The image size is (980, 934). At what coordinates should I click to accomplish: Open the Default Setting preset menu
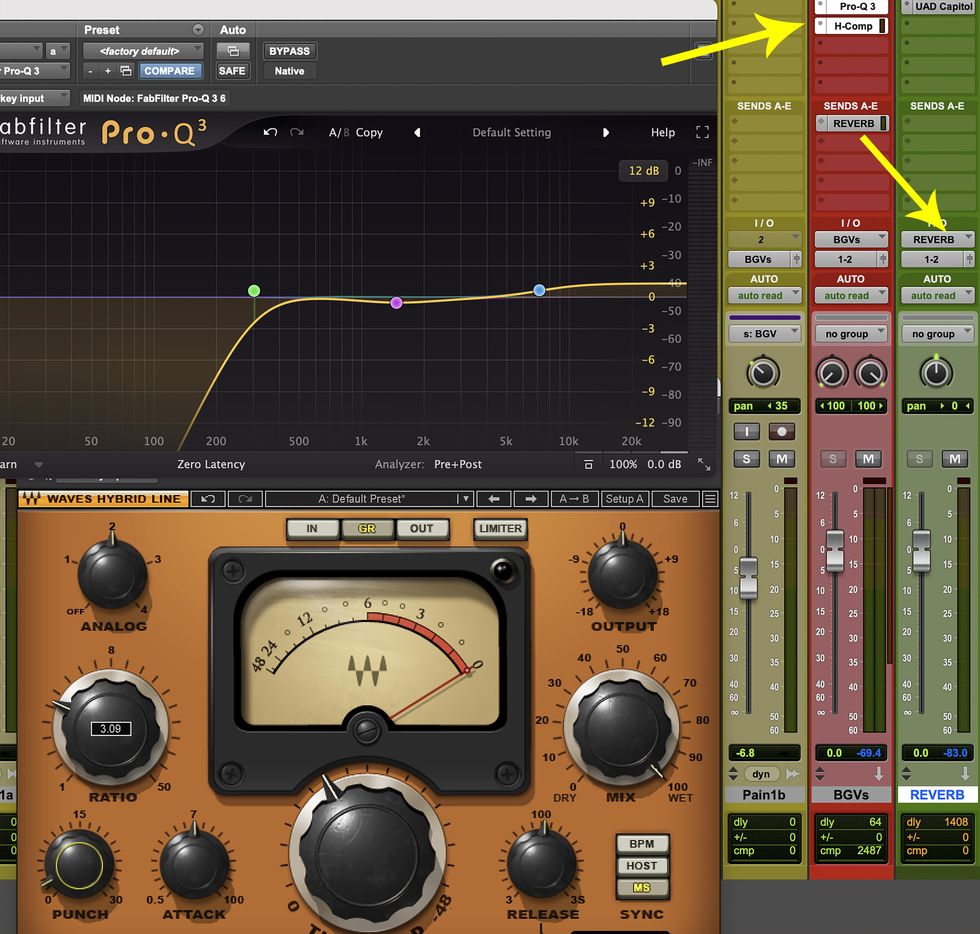coord(511,133)
